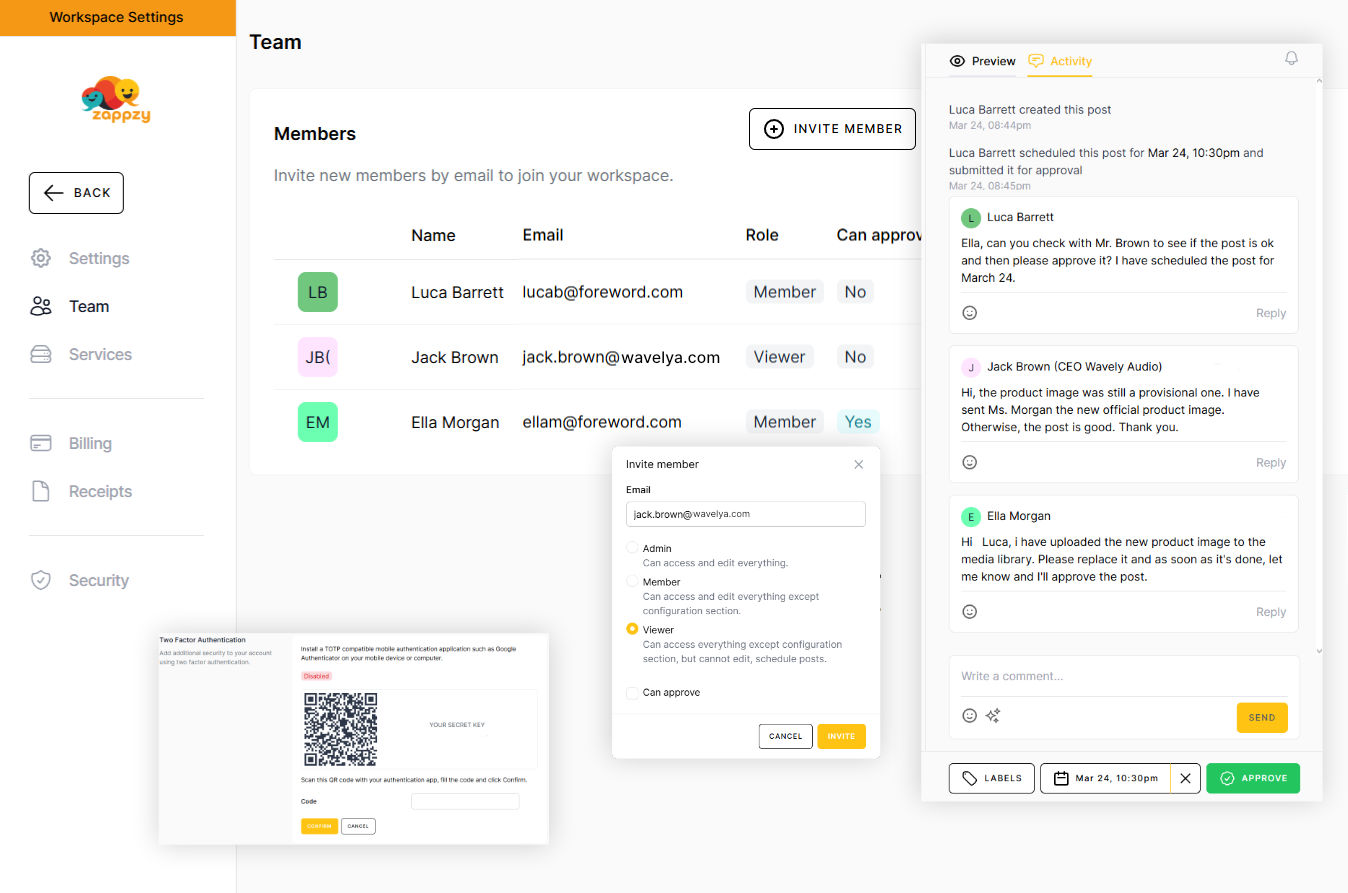
Task: Click the yellow INVITE button
Action: (841, 736)
